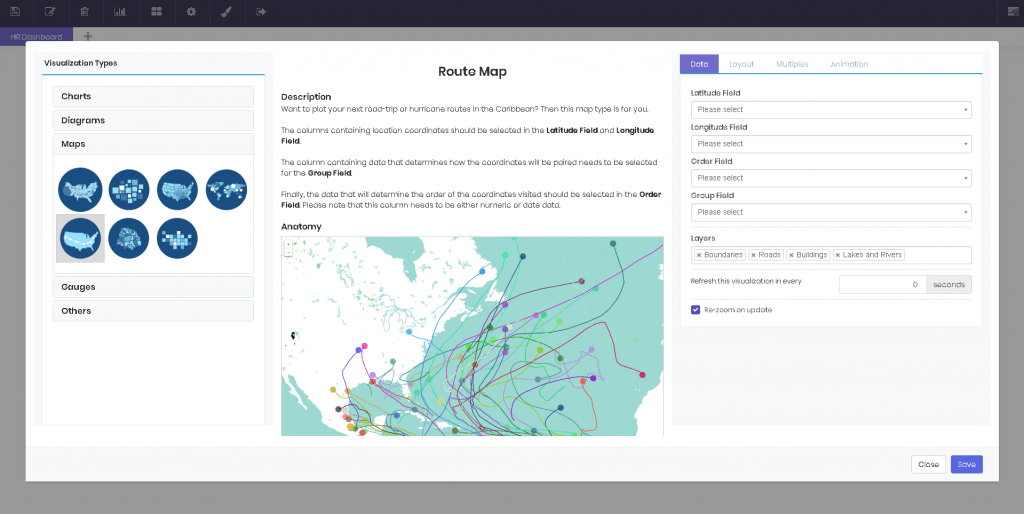Select the US counties choropleth map icon

pos(177,189)
